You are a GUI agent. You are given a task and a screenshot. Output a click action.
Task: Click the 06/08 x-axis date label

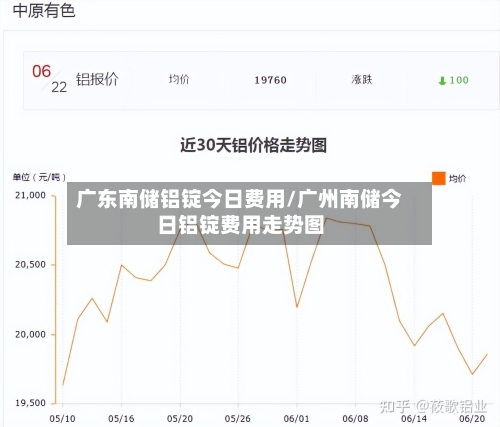pyautogui.click(x=355, y=418)
